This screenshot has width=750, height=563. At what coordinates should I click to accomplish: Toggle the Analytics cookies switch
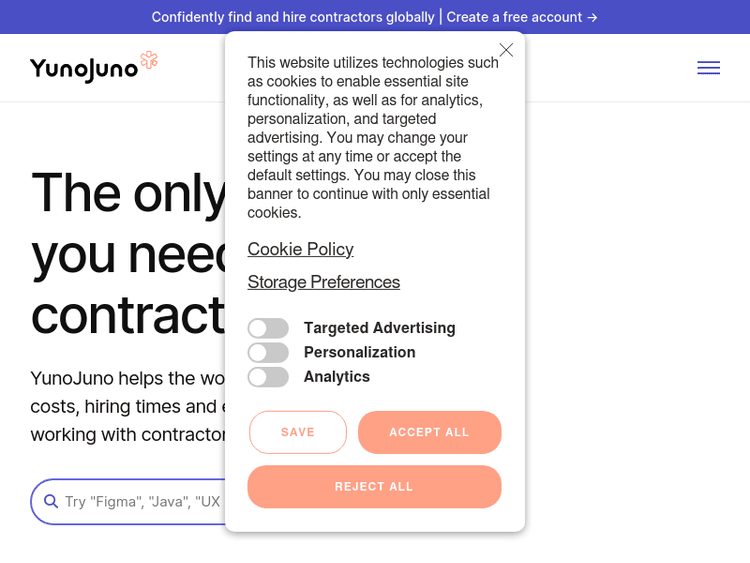click(x=268, y=377)
